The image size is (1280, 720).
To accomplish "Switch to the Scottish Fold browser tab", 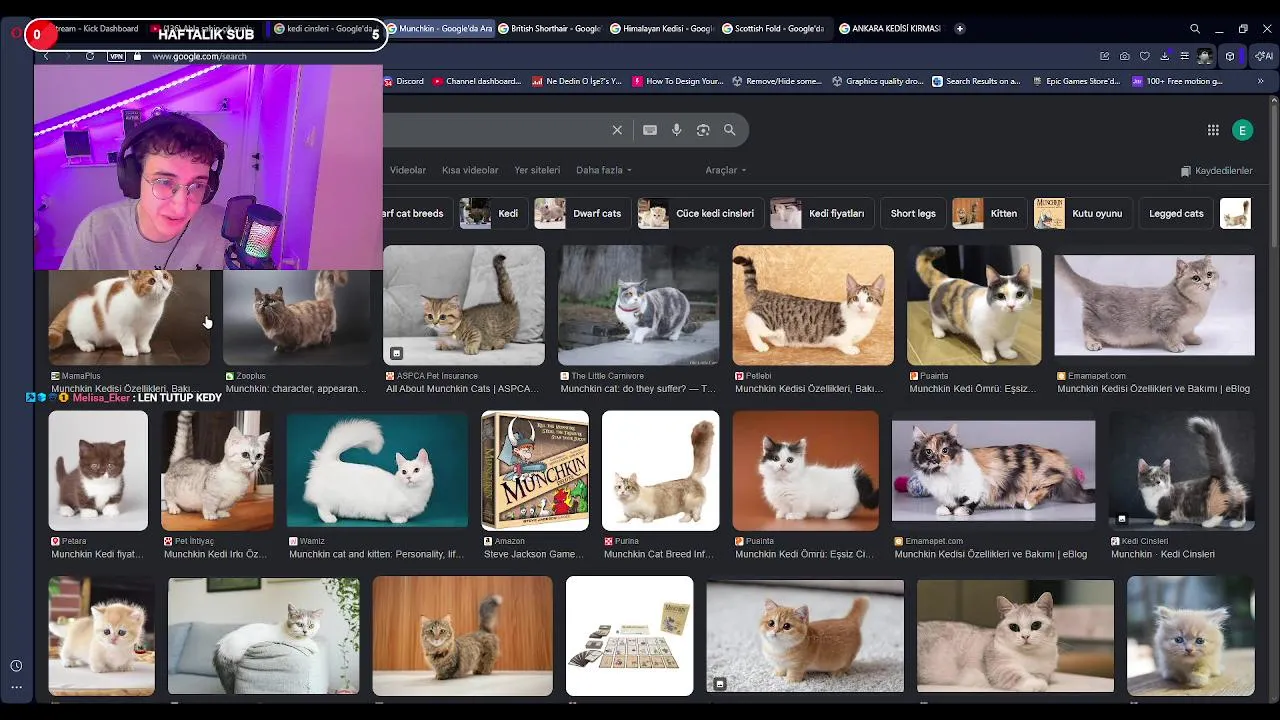I will [773, 29].
